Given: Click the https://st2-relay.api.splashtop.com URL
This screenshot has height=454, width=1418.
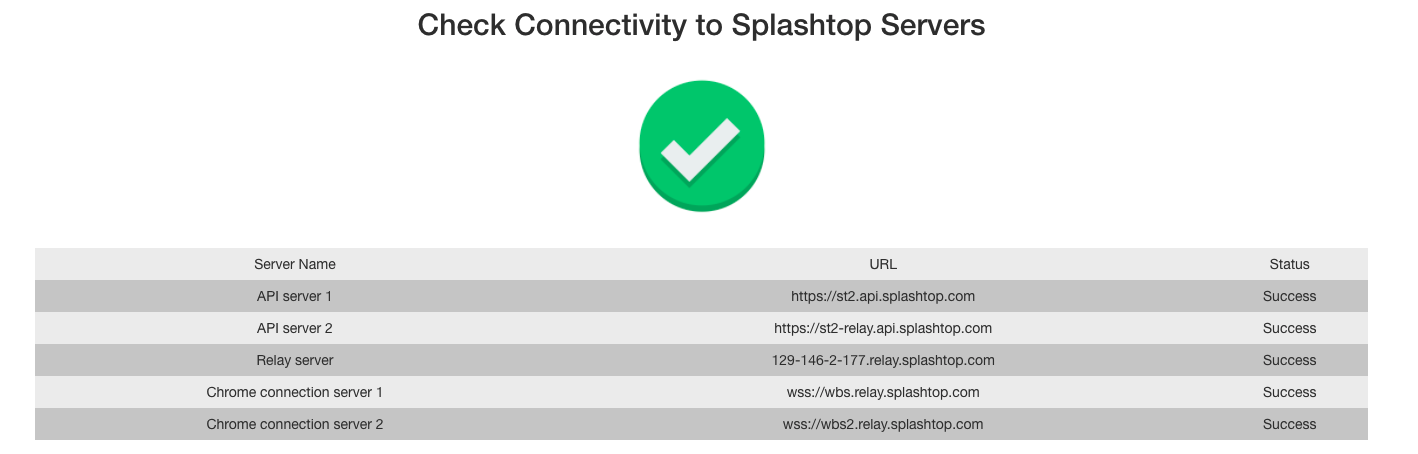Looking at the screenshot, I should click(x=883, y=328).
